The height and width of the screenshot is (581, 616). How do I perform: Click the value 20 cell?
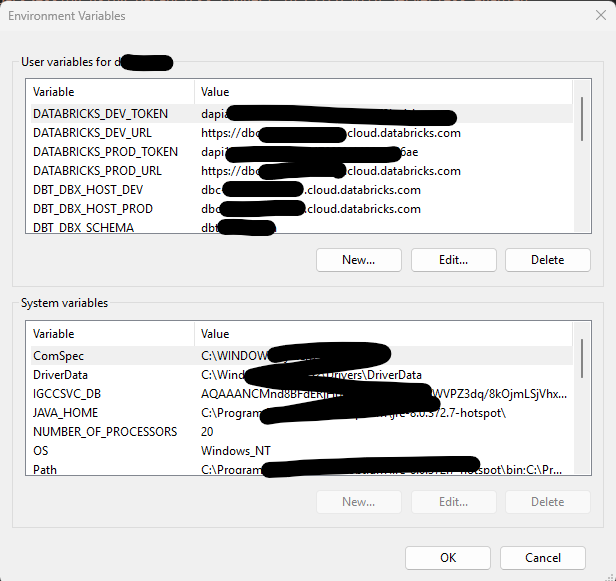pos(207,432)
